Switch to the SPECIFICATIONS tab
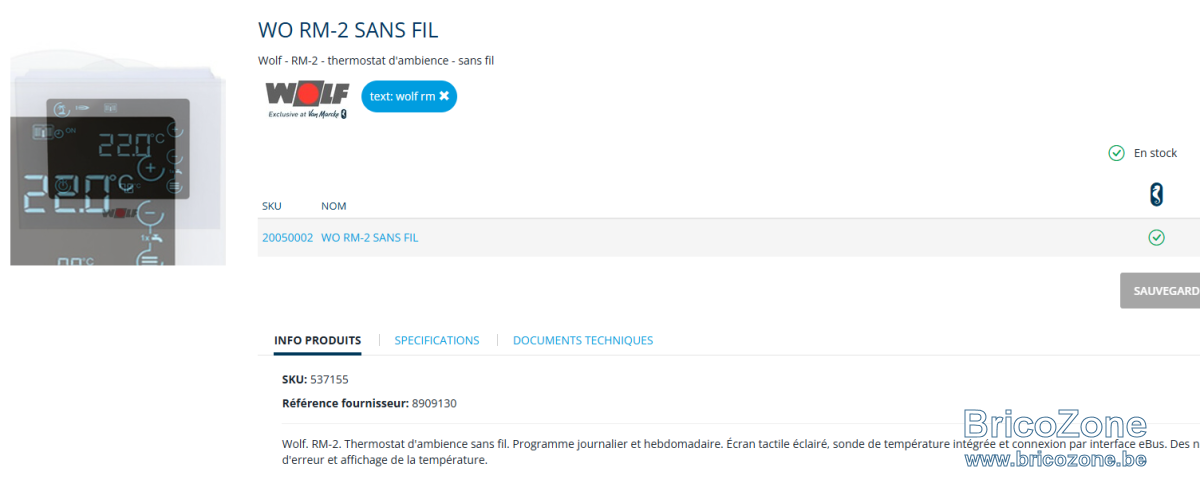1200x503 pixels. pyautogui.click(x=437, y=340)
